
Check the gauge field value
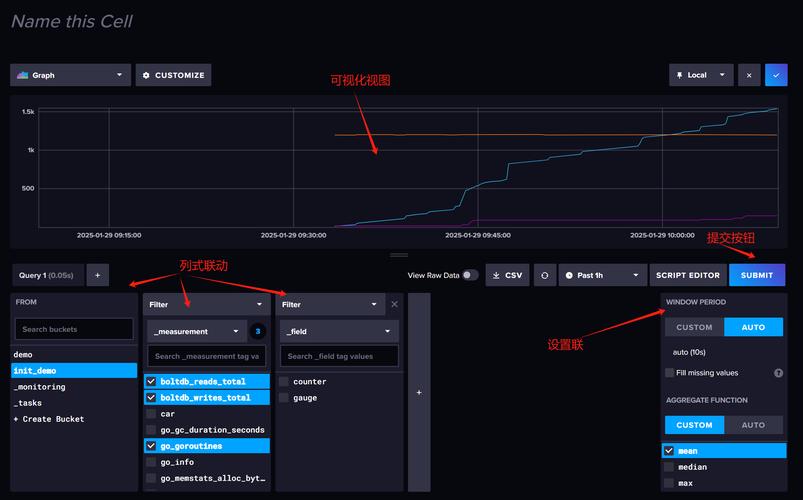[284, 398]
